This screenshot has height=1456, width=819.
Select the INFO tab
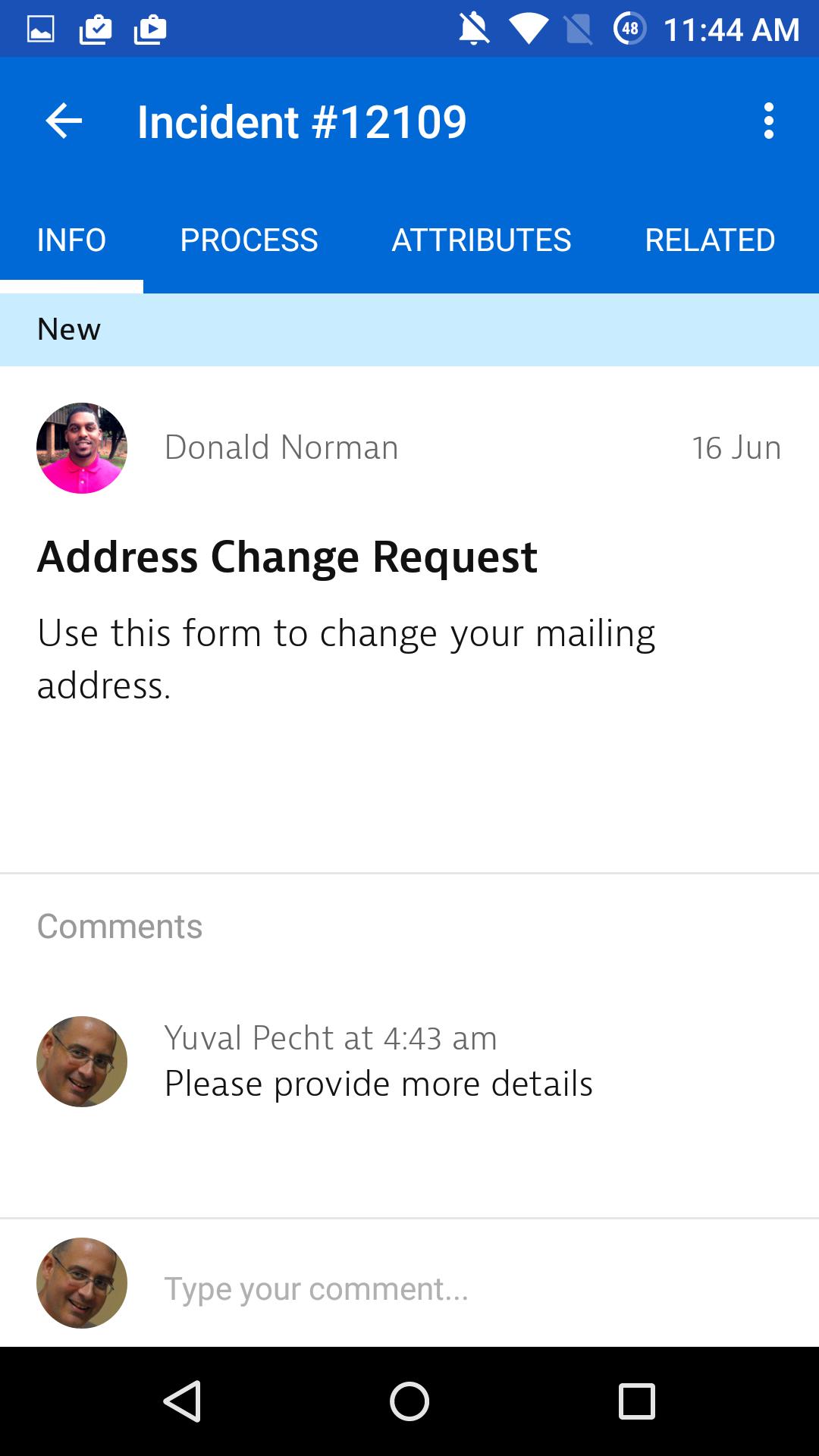[x=71, y=240]
